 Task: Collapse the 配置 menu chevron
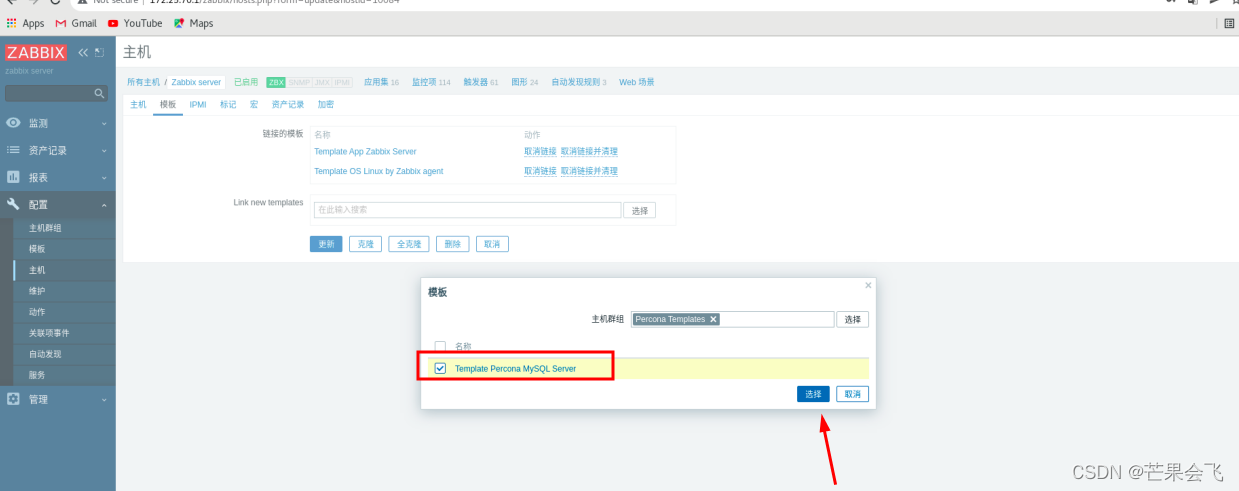click(x=104, y=204)
